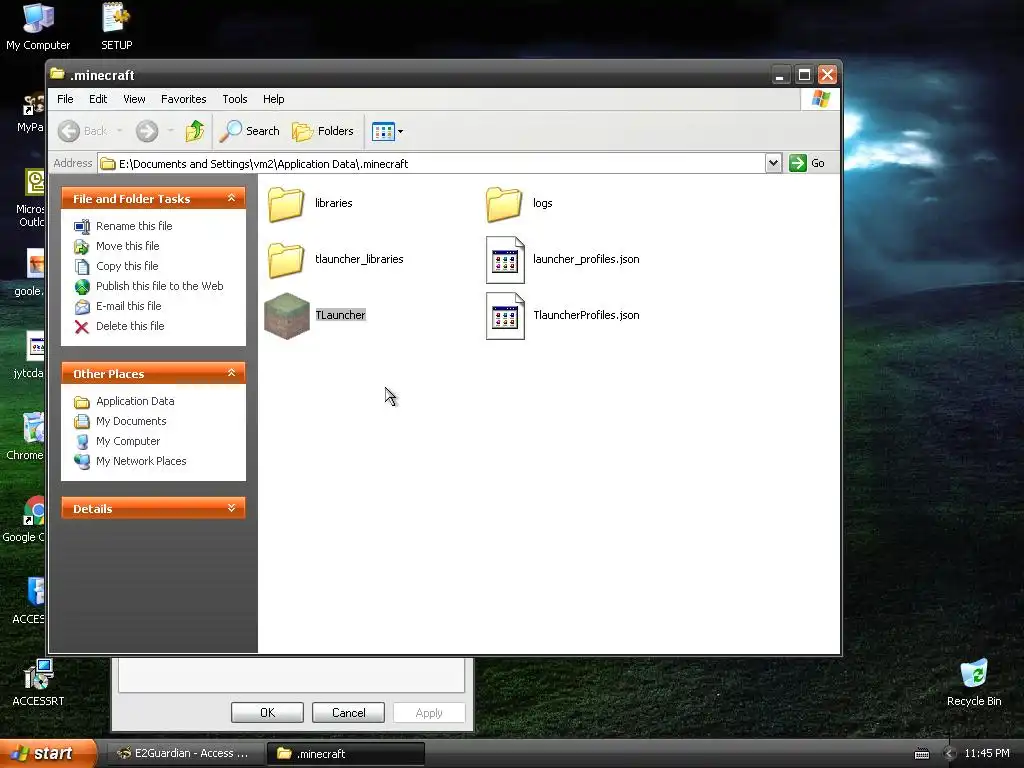This screenshot has height=768, width=1024.
Task: Select the launcher_profiles.json file icon
Action: coord(505,259)
